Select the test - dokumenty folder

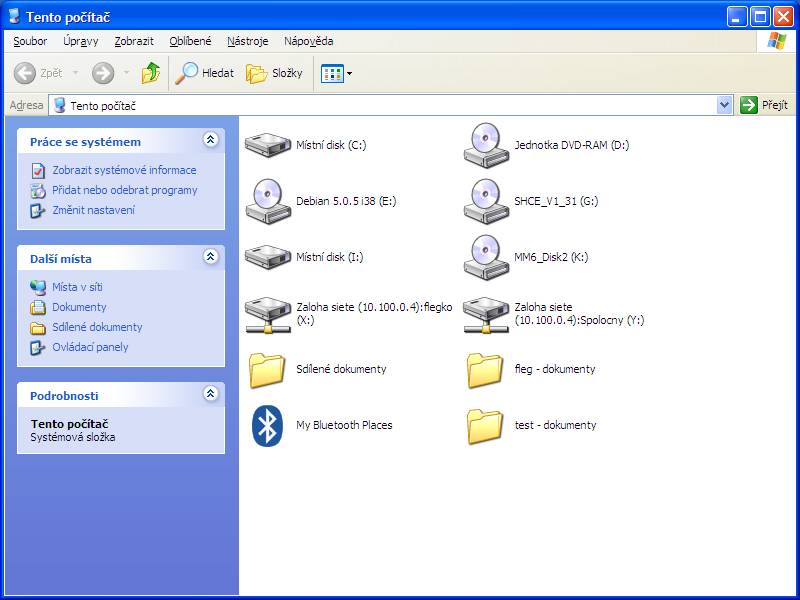[x=486, y=425]
